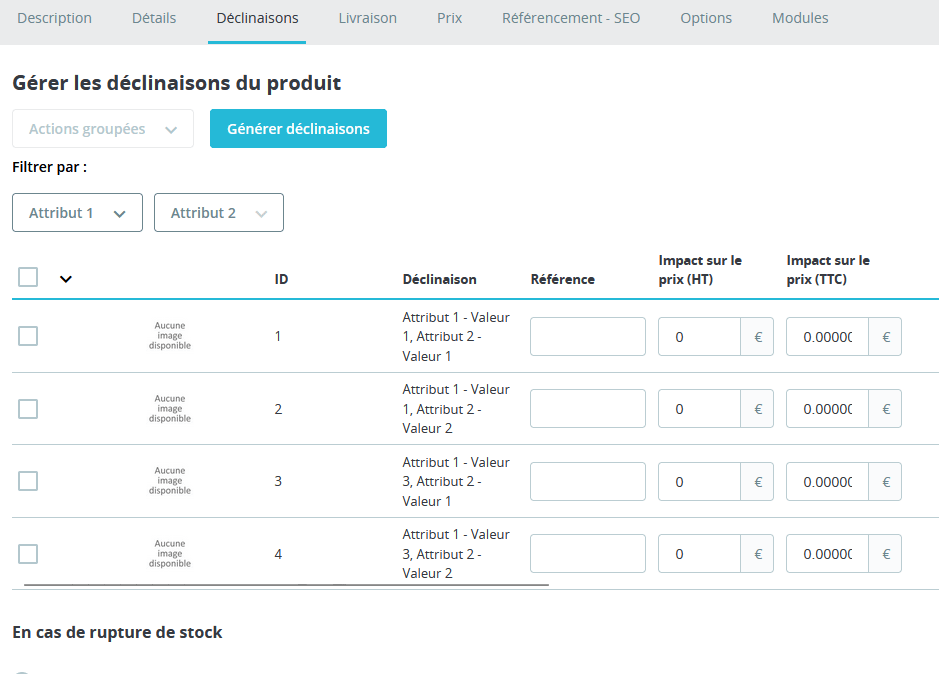Click the Générer déclinaisons button

(298, 129)
